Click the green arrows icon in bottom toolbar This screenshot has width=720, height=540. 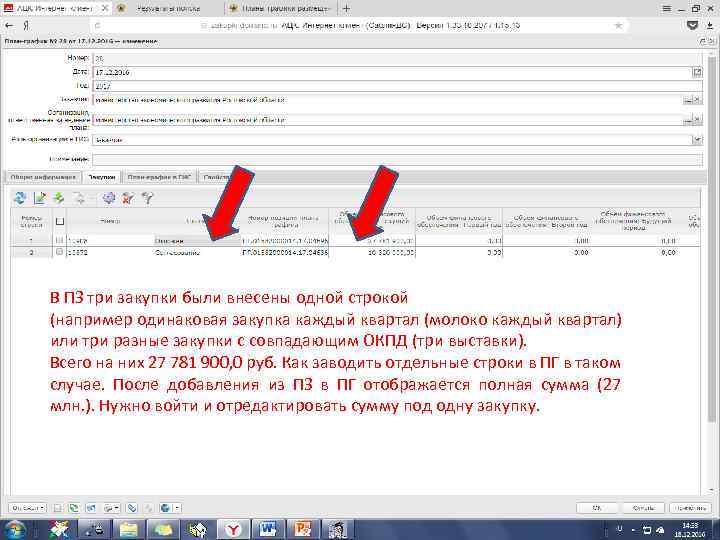pos(73,508)
